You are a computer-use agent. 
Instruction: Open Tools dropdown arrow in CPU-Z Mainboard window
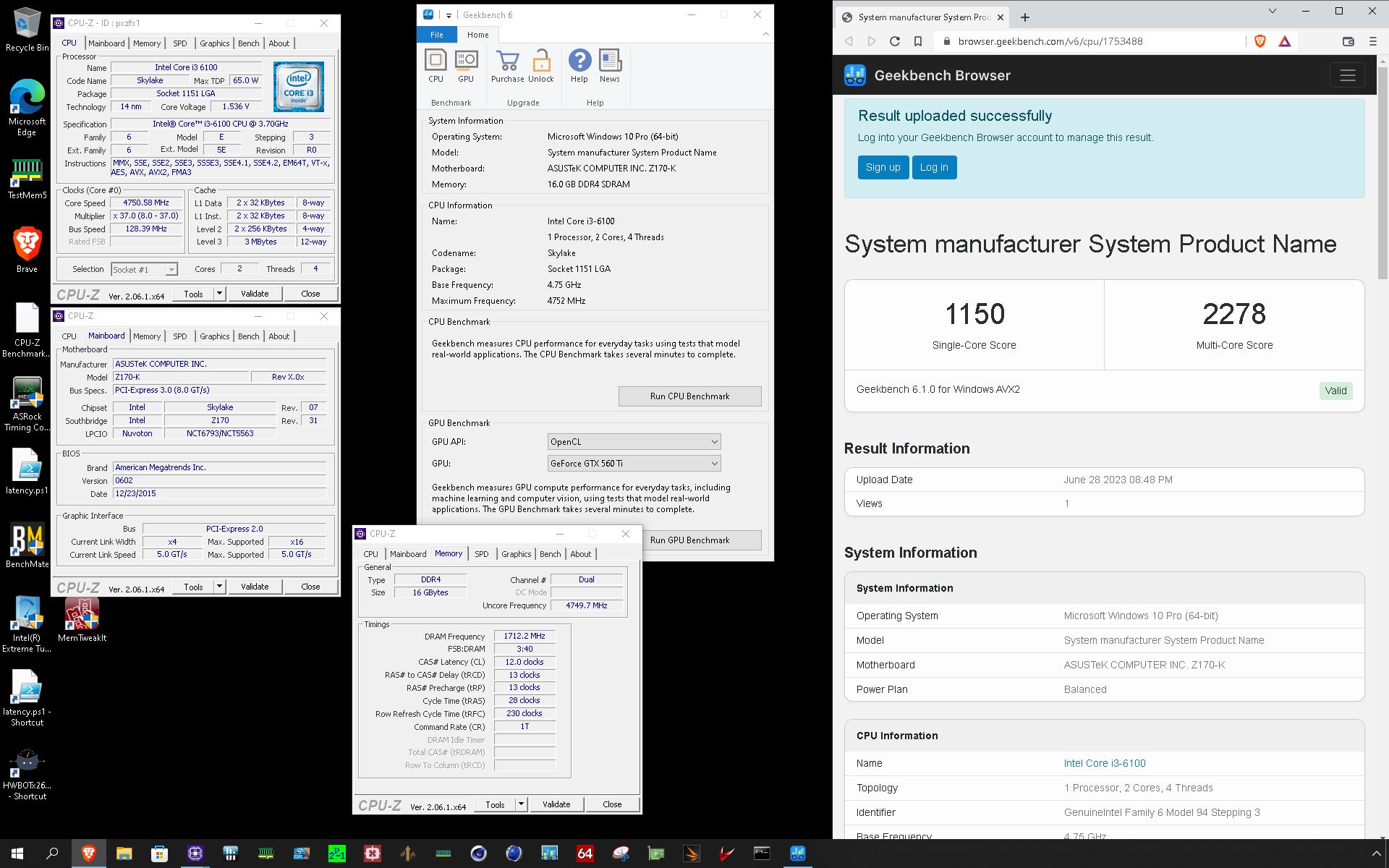pos(219,587)
